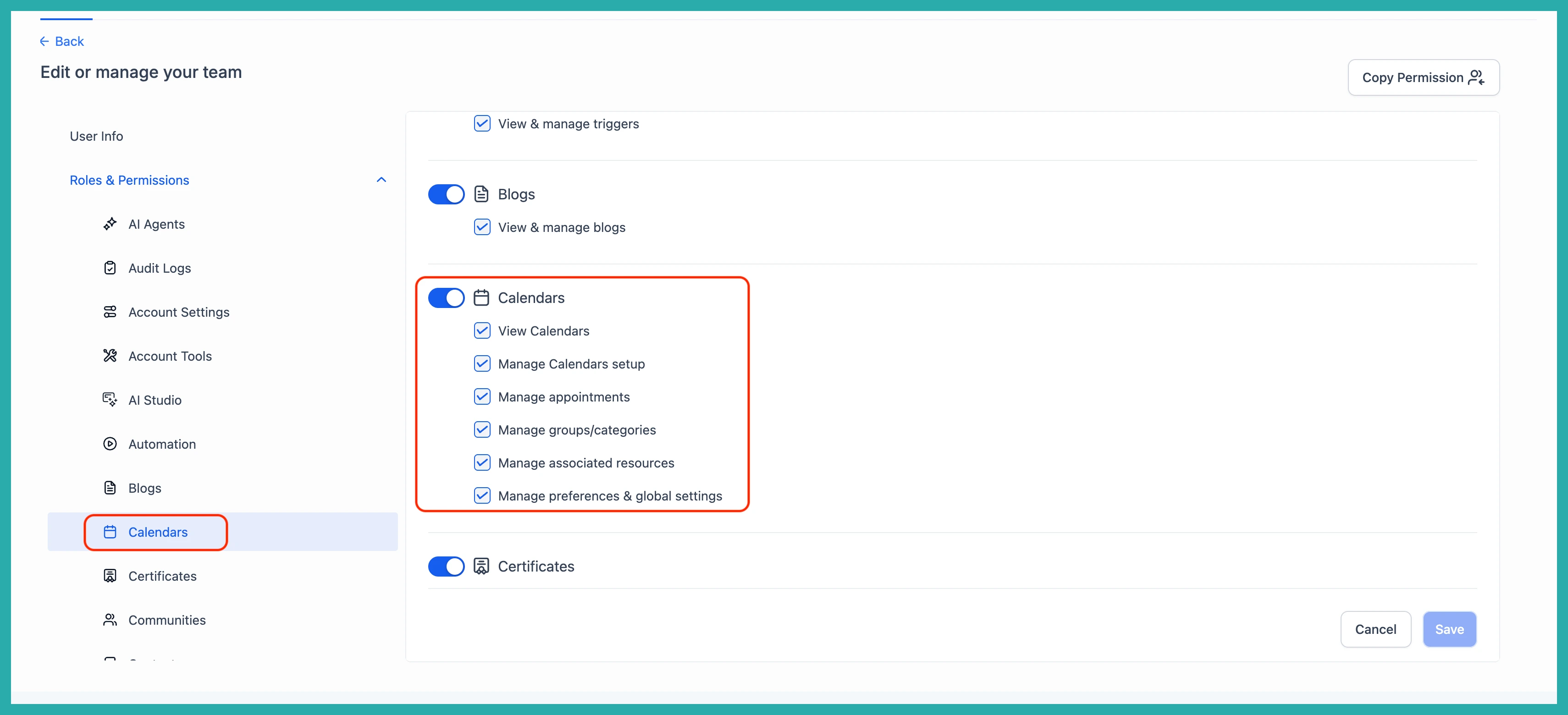
Task: Click the 'Manage appointments' label text
Action: tap(563, 397)
